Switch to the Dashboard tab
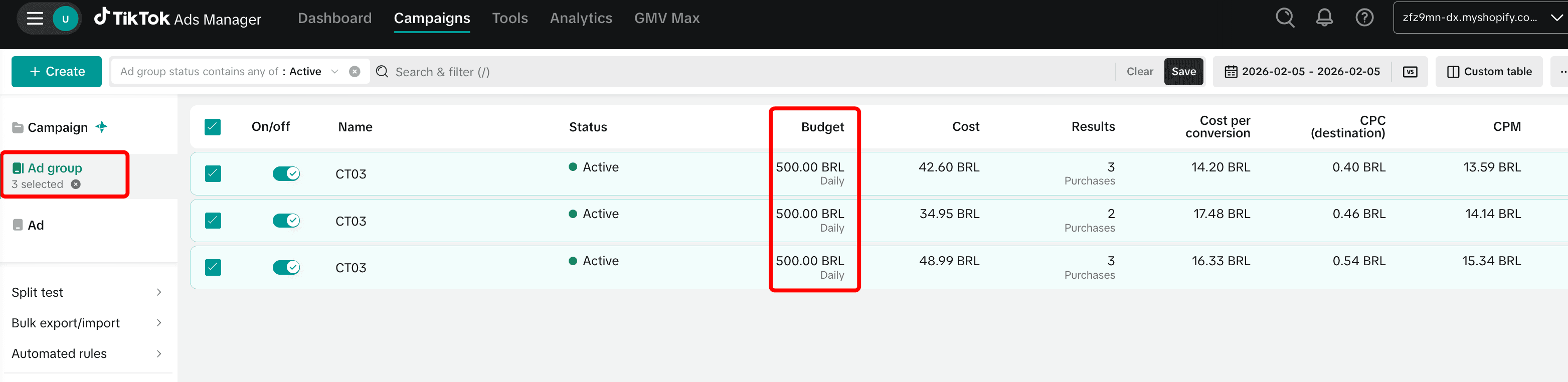 pos(334,18)
